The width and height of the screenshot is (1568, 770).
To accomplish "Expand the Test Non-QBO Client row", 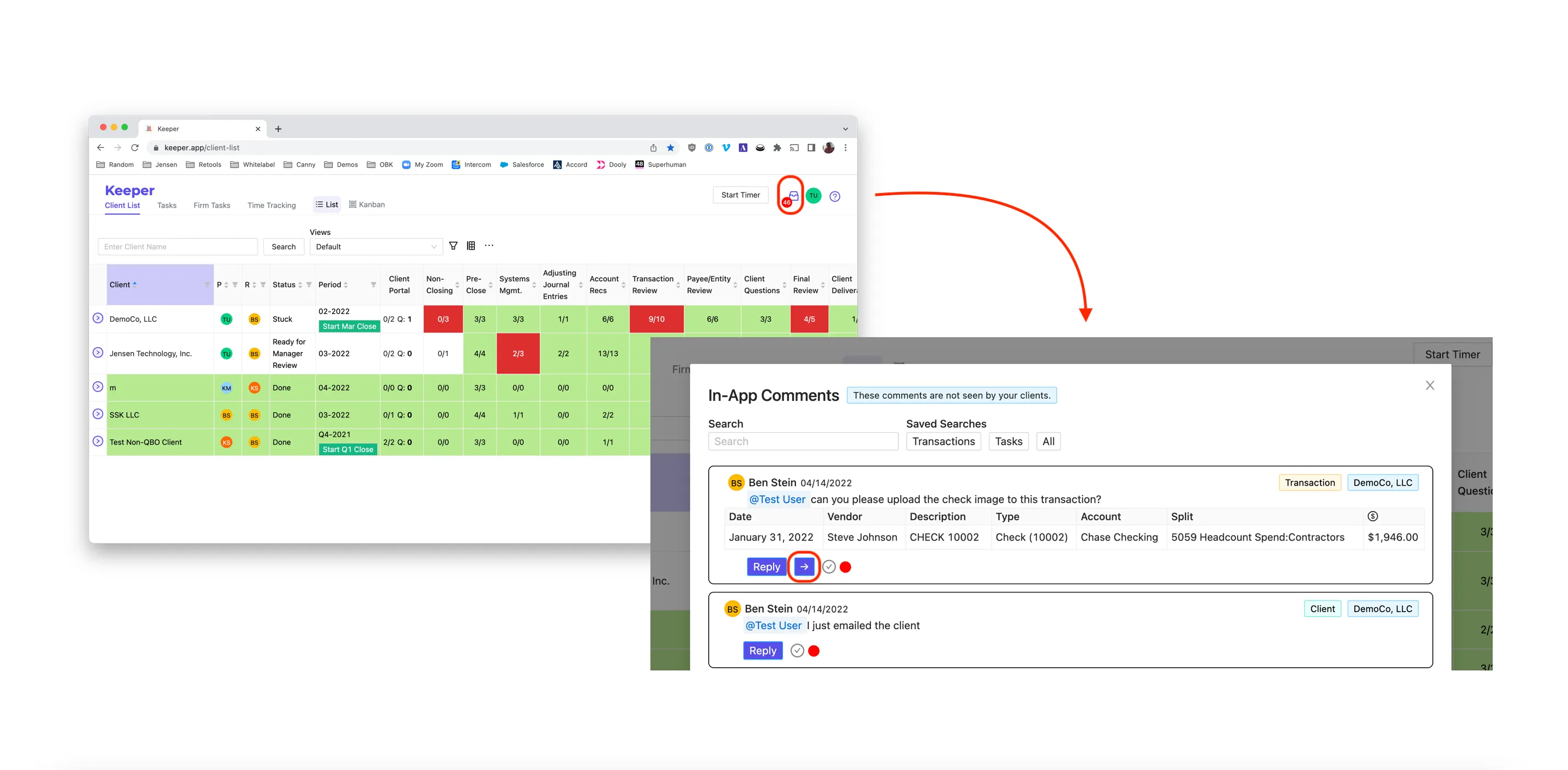I will tap(97, 441).
